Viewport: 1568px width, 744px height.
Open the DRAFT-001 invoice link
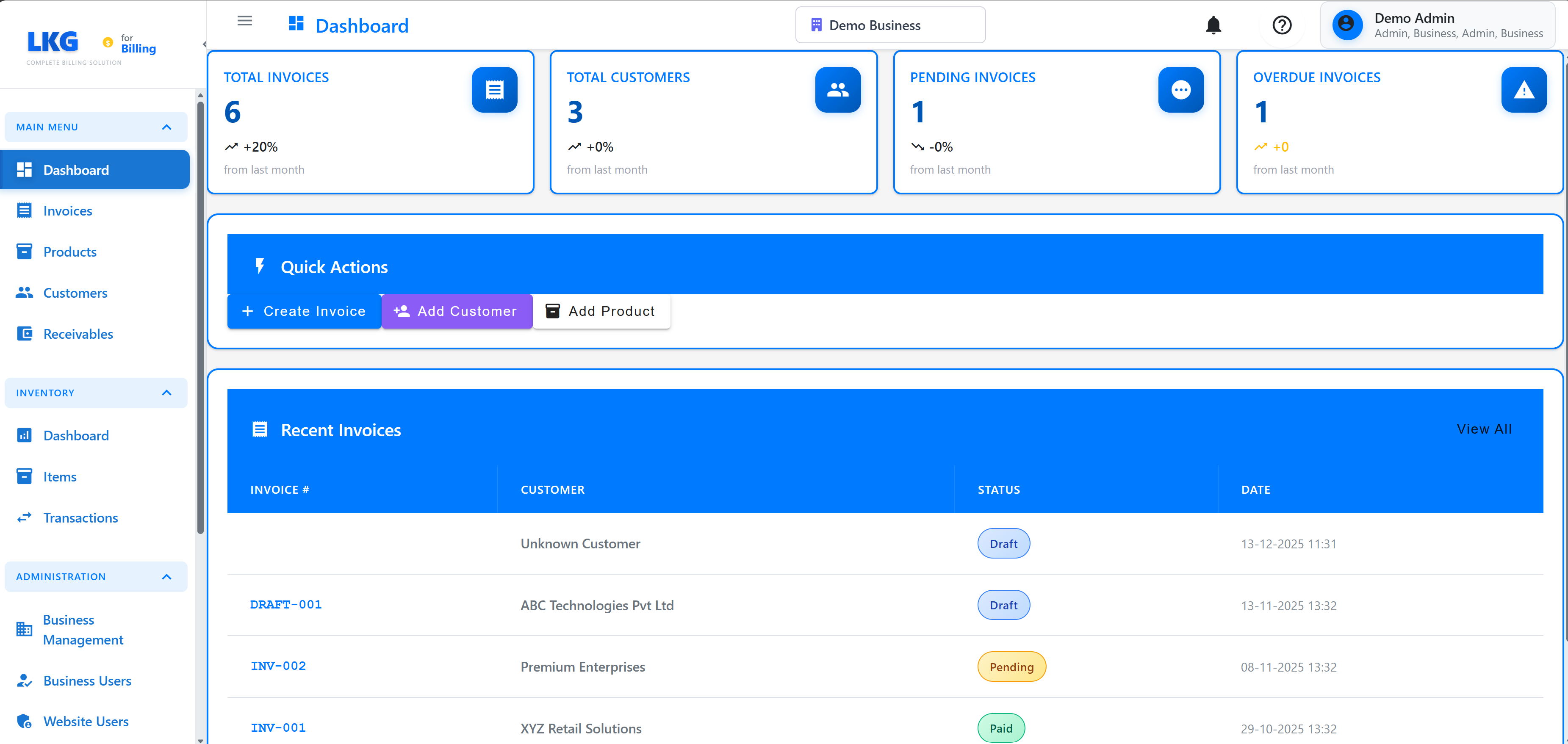(285, 605)
